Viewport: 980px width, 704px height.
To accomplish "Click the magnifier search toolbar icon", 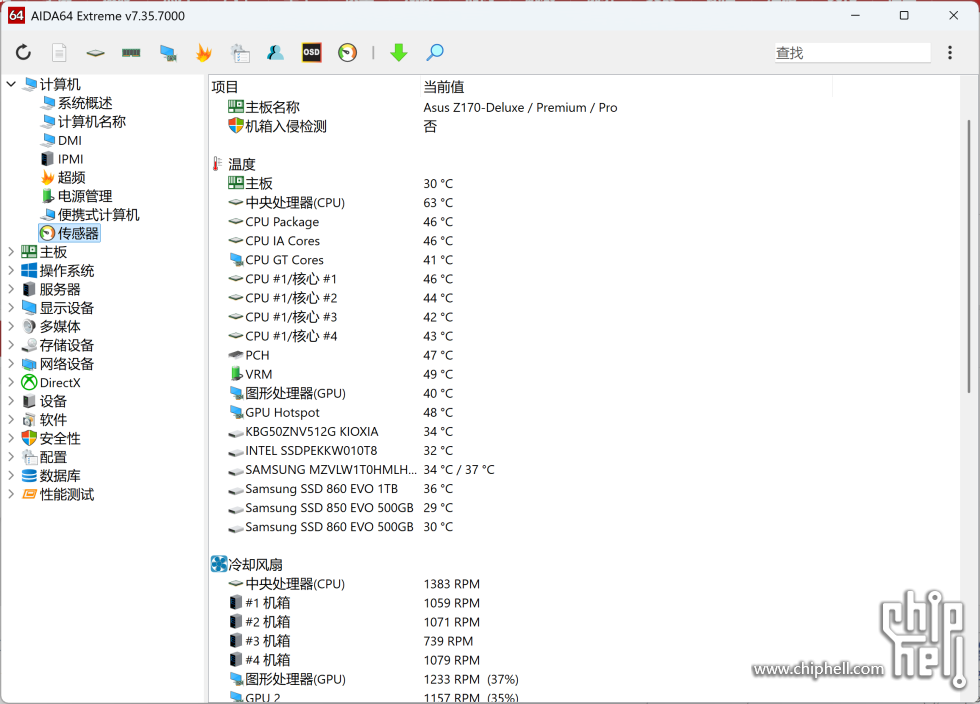I will (435, 53).
